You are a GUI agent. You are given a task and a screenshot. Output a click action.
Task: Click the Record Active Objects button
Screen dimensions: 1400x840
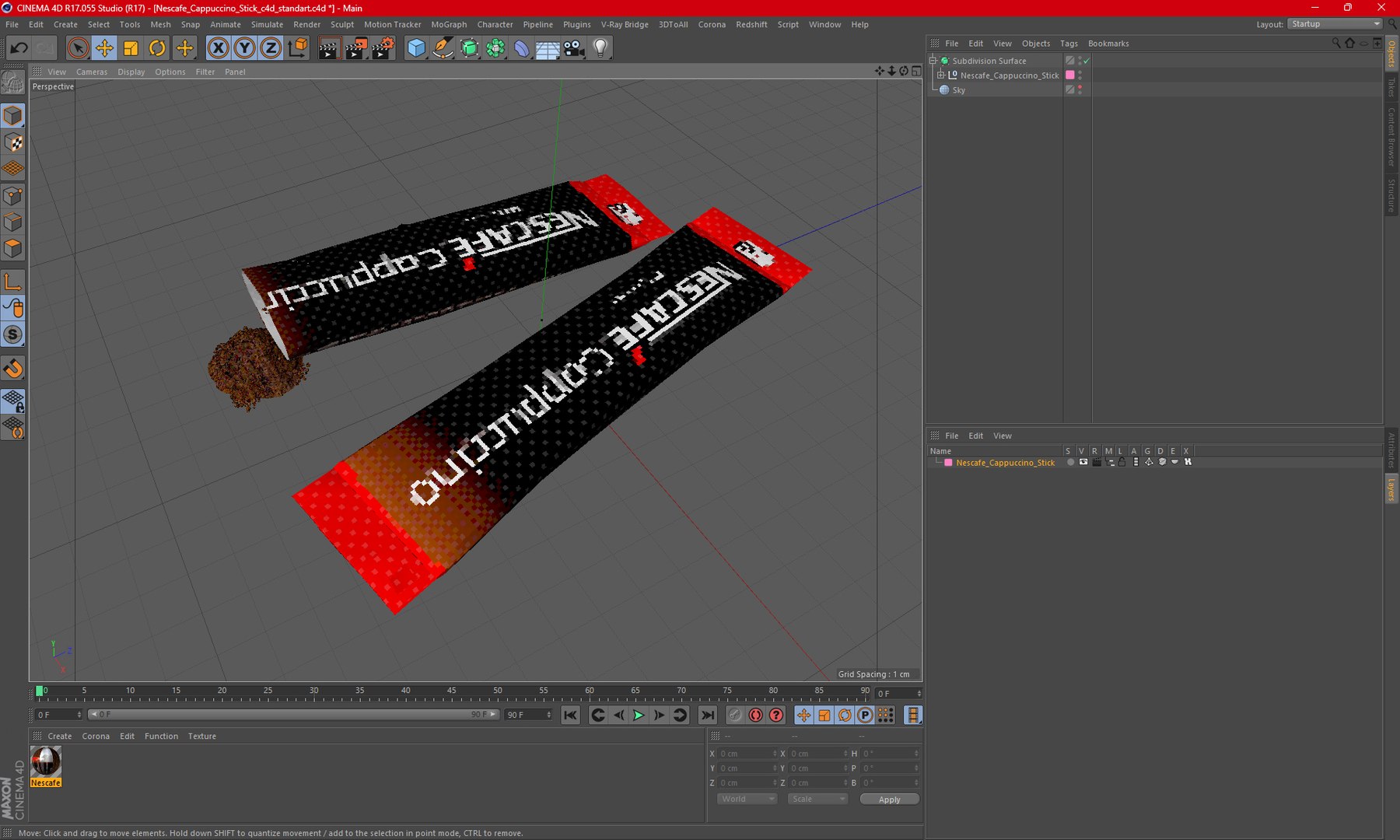[x=735, y=716]
